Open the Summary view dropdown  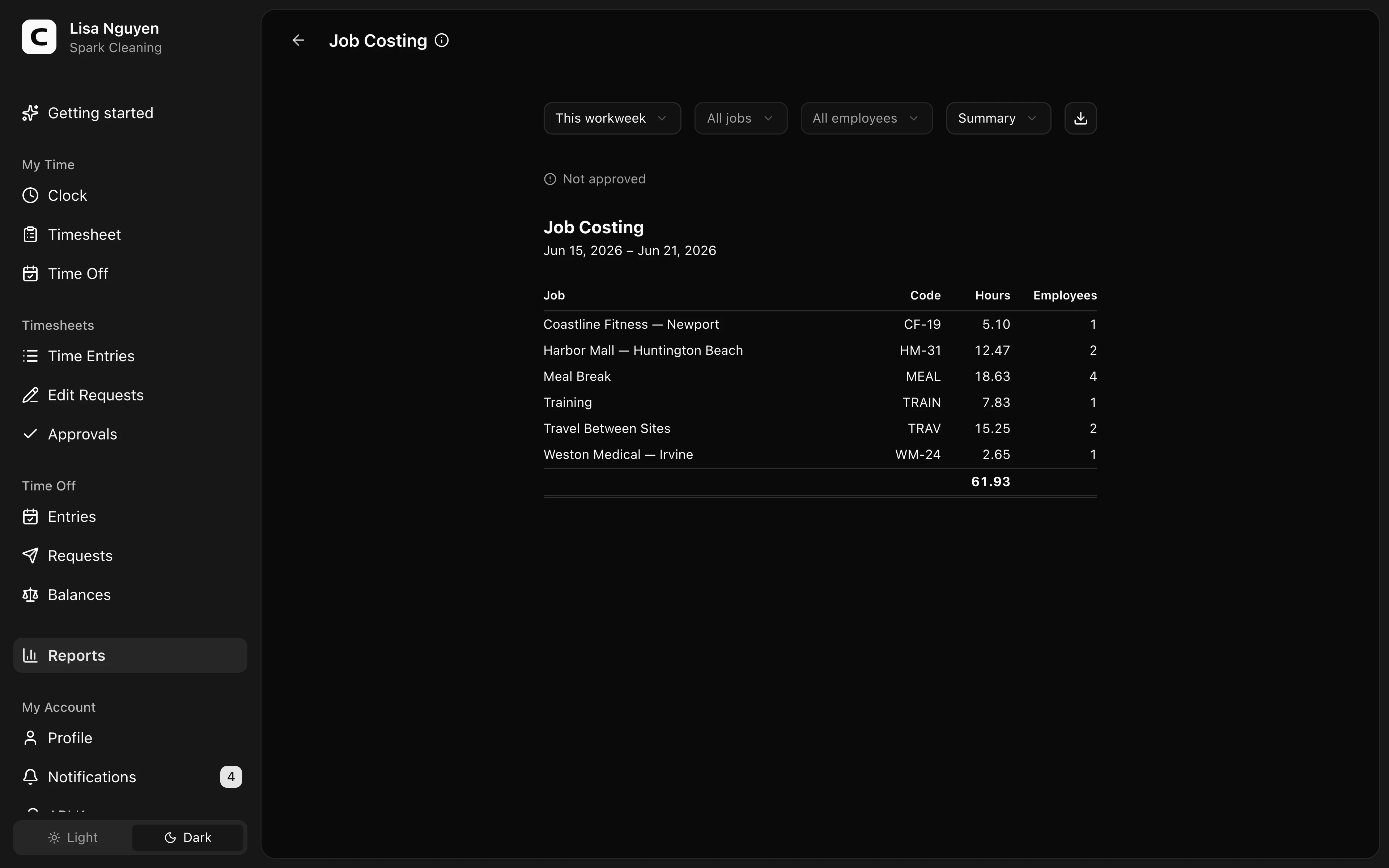[998, 118]
